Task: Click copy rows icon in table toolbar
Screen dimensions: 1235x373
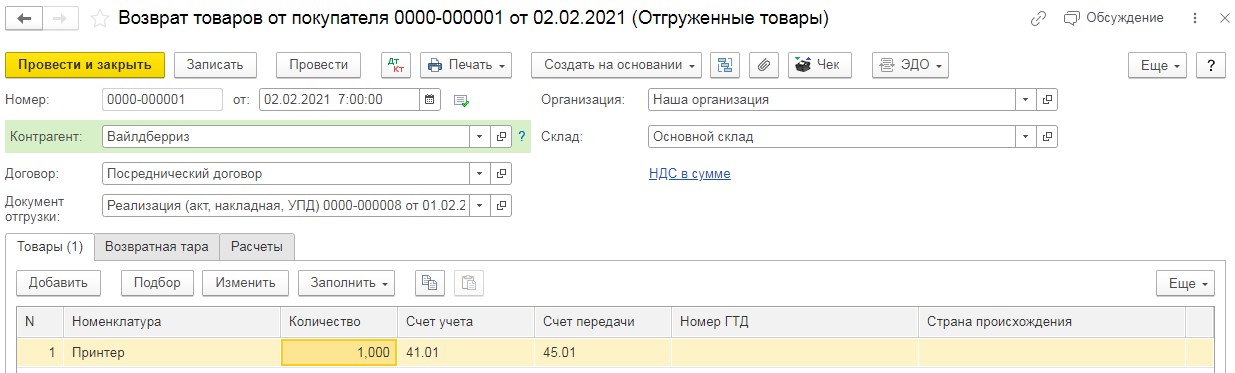Action: pos(429,283)
